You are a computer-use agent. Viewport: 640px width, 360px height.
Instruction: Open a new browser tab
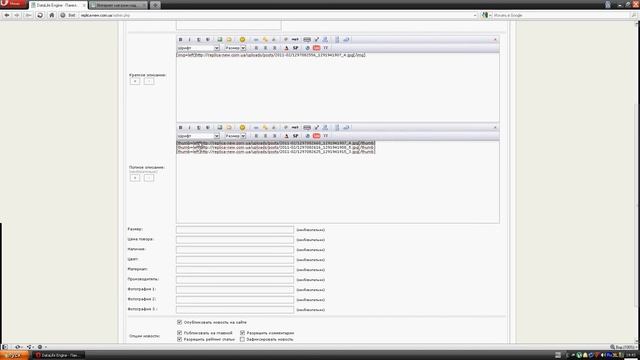tap(156, 5)
